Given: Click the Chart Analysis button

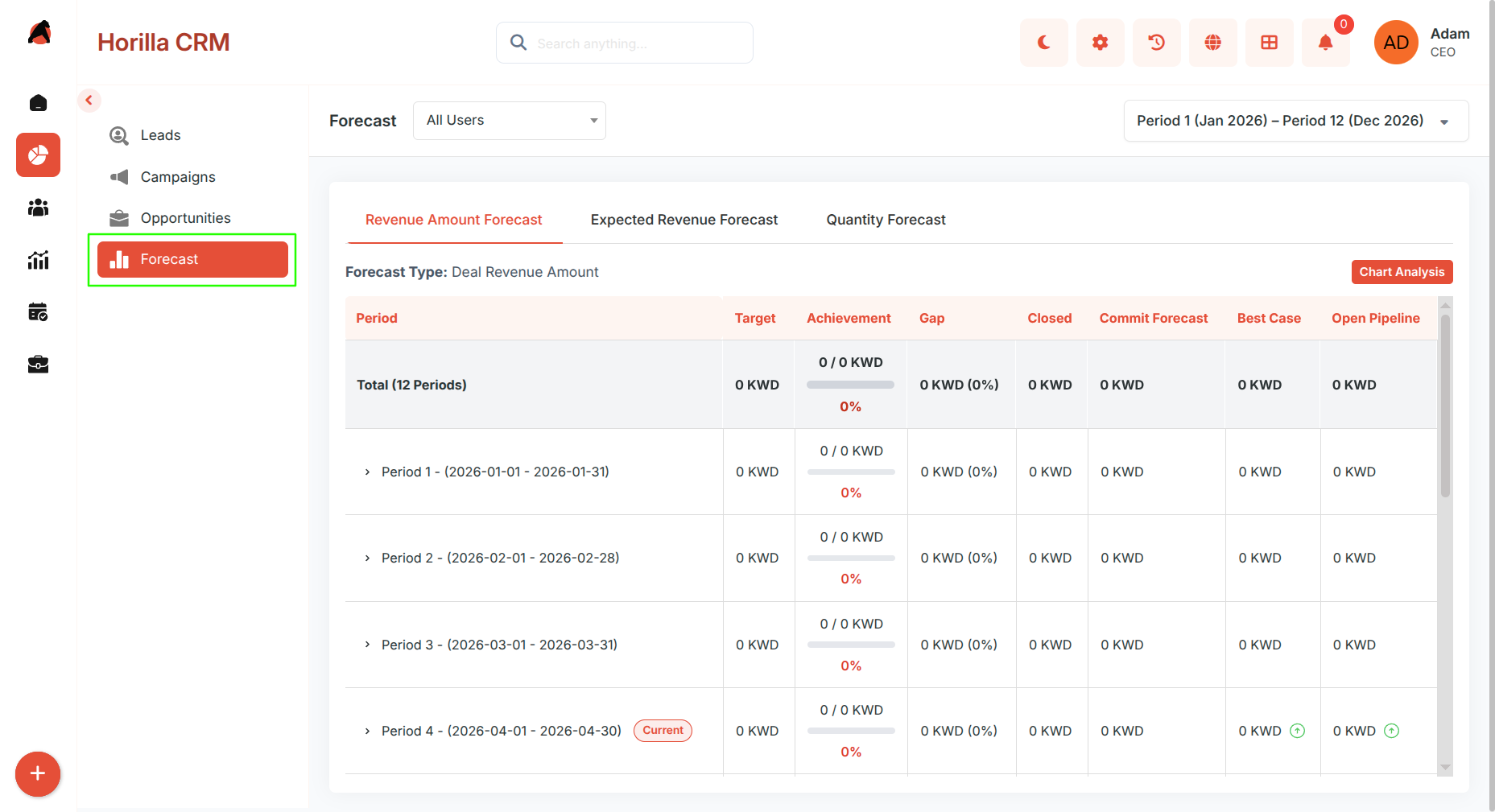Looking at the screenshot, I should (x=1402, y=272).
